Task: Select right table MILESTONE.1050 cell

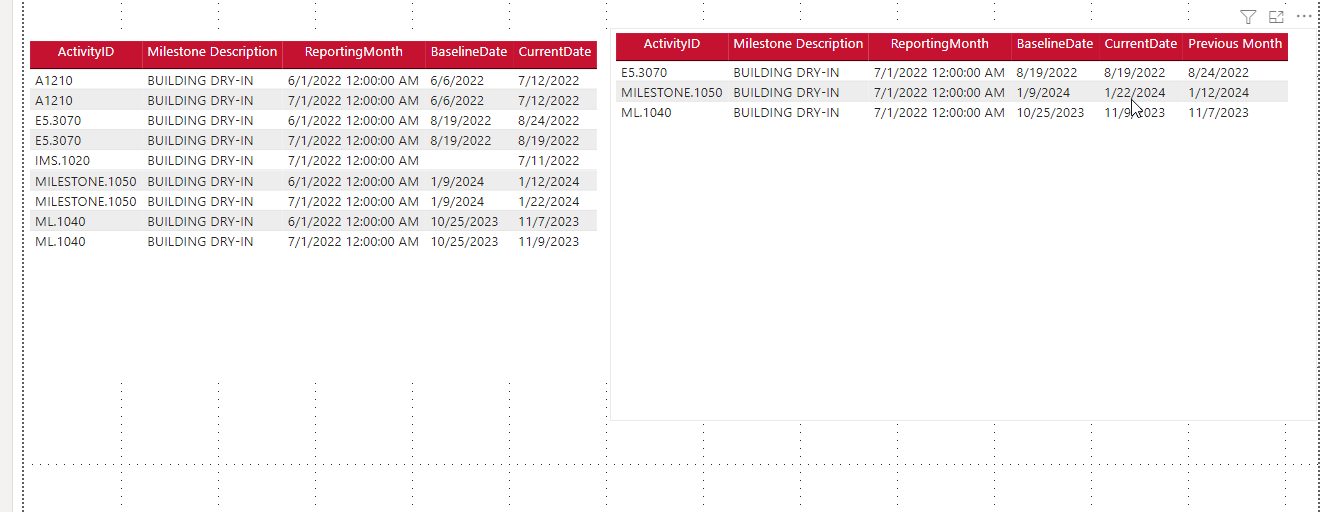Action: pos(672,92)
